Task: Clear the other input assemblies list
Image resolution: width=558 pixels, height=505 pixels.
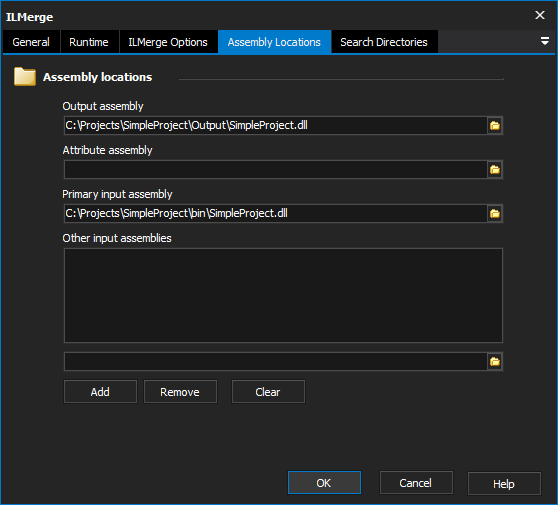Action: click(x=268, y=392)
